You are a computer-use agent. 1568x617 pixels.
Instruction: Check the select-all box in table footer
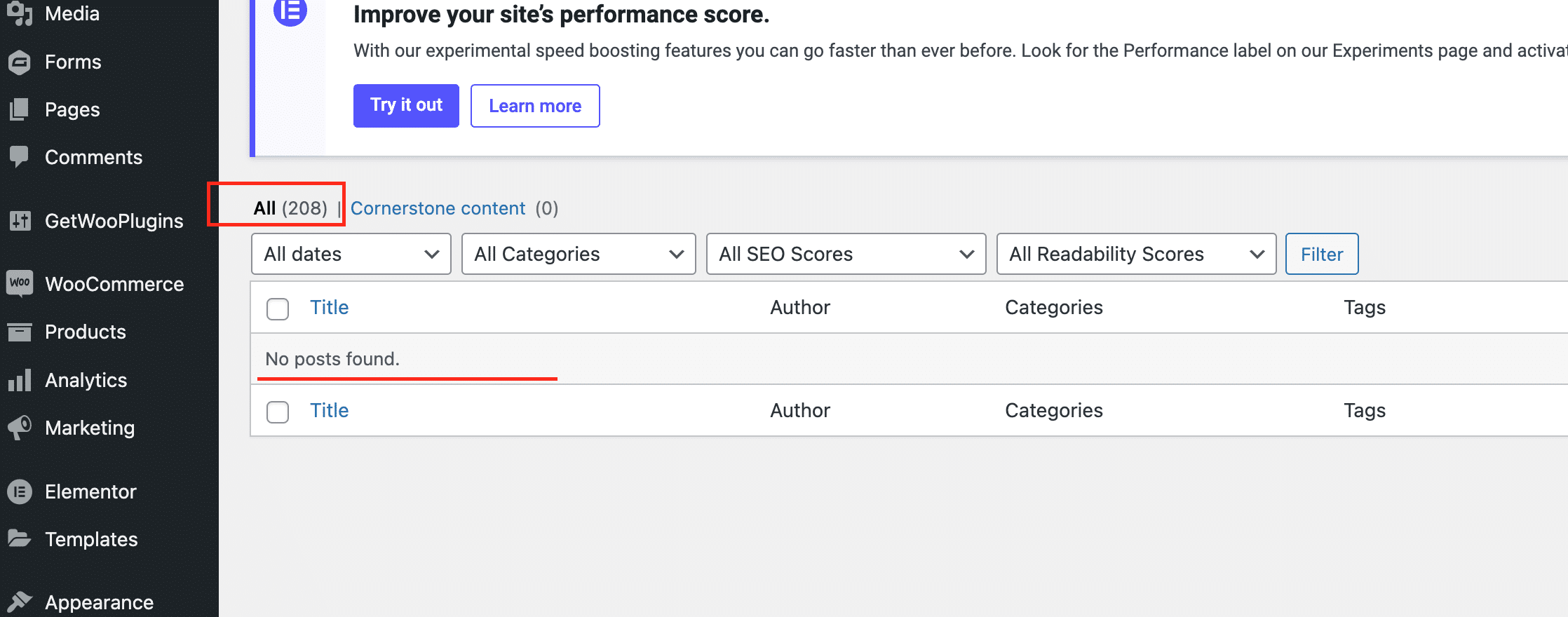pos(278,412)
